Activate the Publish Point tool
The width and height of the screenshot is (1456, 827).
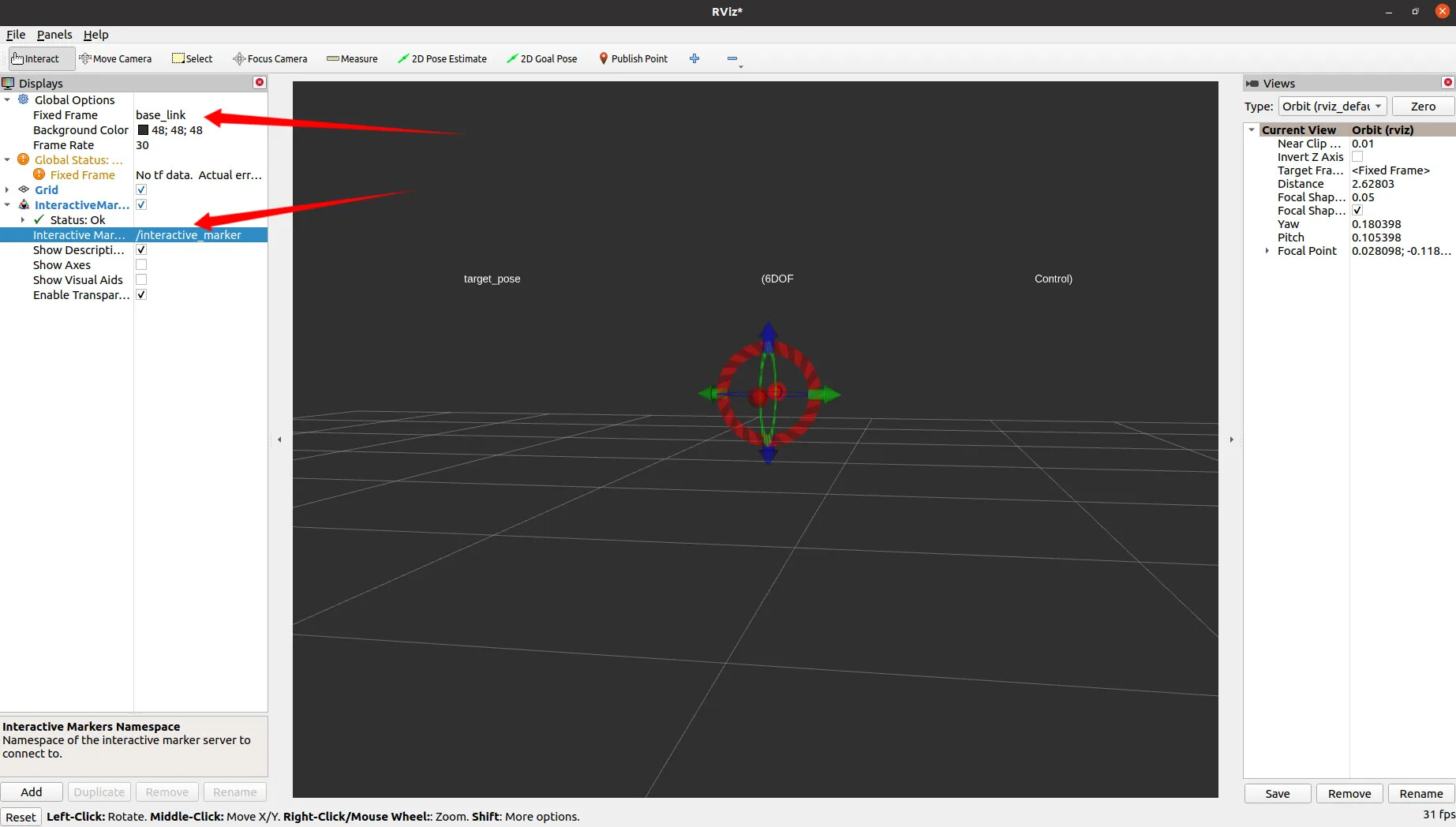click(x=634, y=58)
